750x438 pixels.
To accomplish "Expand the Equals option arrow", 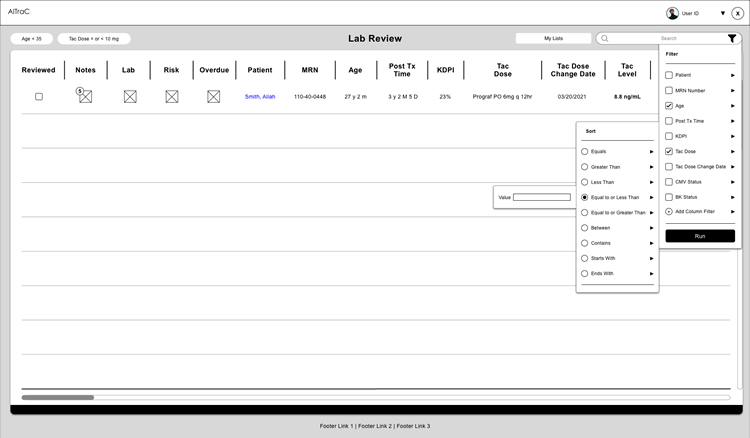I will (x=651, y=152).
